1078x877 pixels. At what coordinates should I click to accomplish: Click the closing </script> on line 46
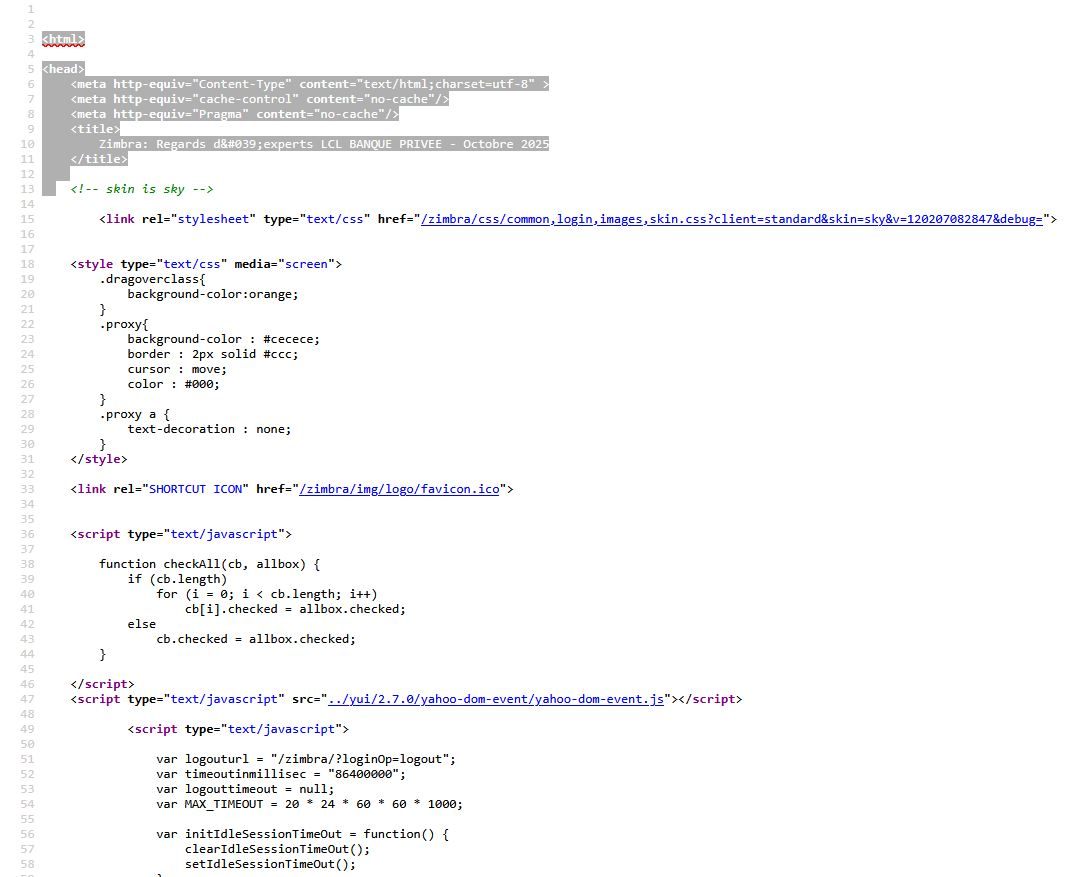pyautogui.click(x=102, y=685)
